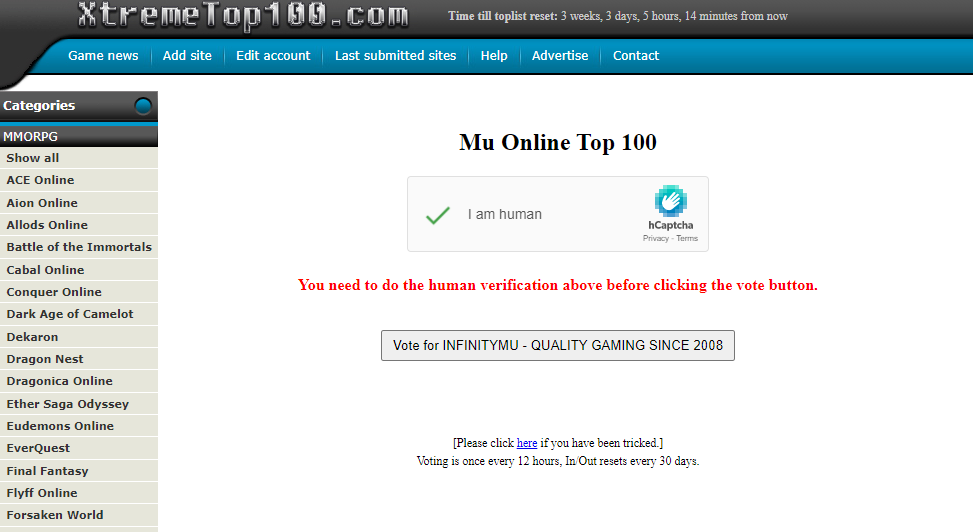Image resolution: width=973 pixels, height=532 pixels.
Task: Open the Cabal Online category
Action: tap(79, 270)
